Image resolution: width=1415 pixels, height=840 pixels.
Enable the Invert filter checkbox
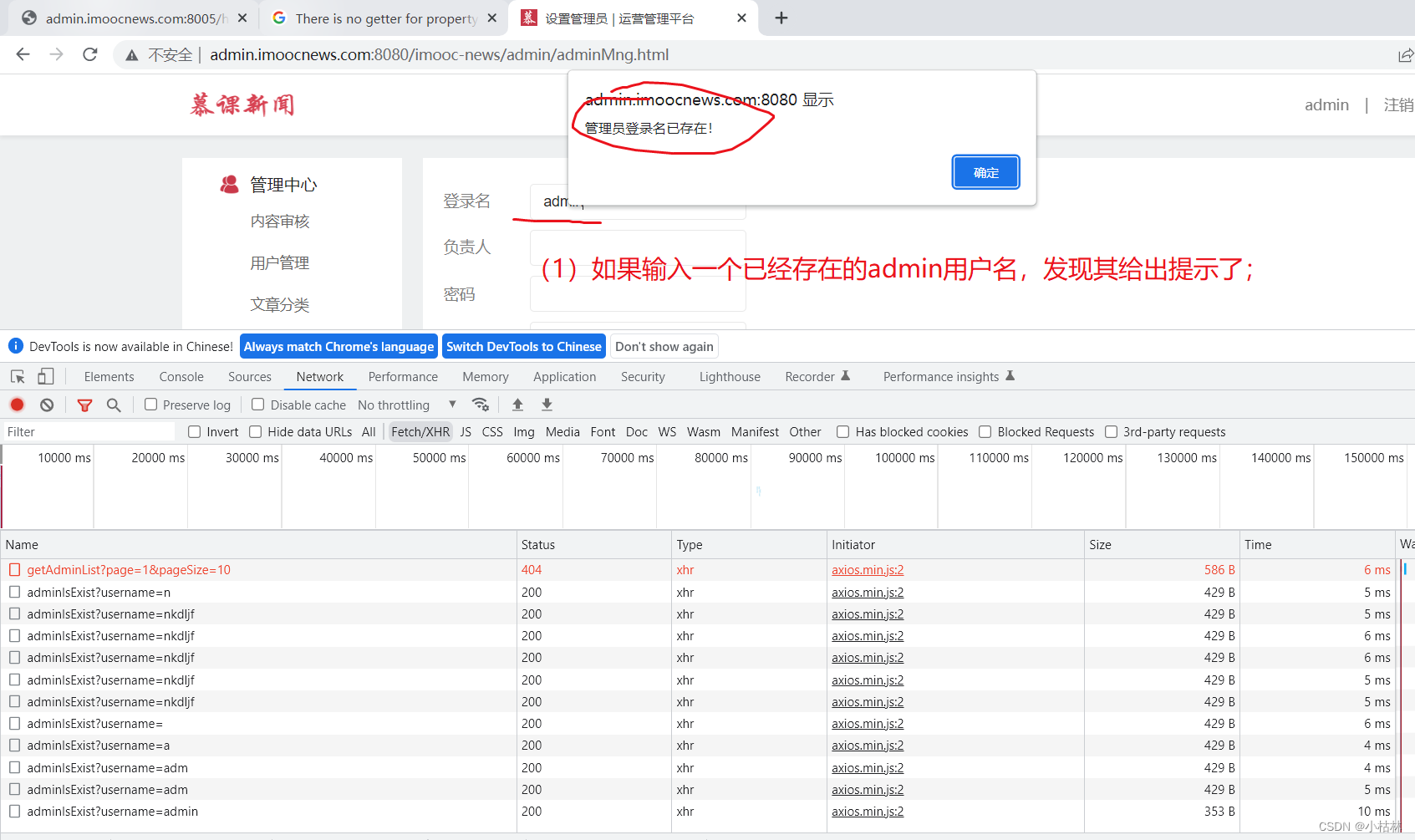click(194, 431)
